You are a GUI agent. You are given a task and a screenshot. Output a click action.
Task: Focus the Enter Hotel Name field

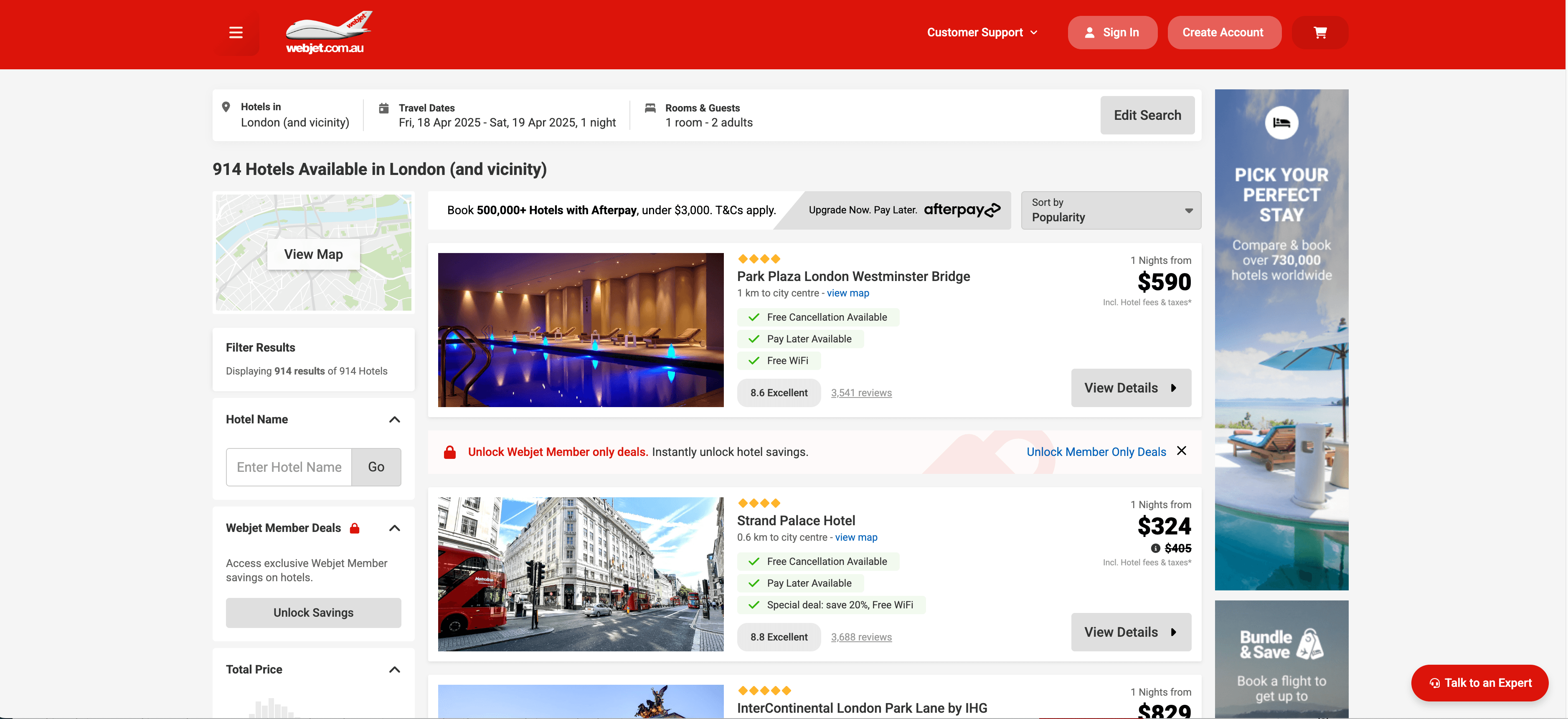click(x=289, y=467)
